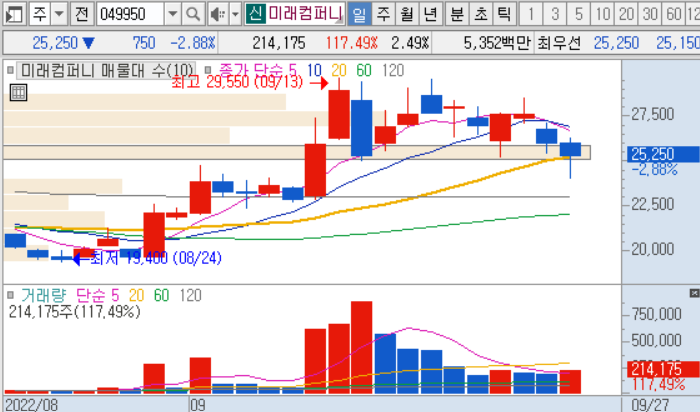Select the 3 interval button
This screenshot has height=412, width=700.
(x=555, y=14)
